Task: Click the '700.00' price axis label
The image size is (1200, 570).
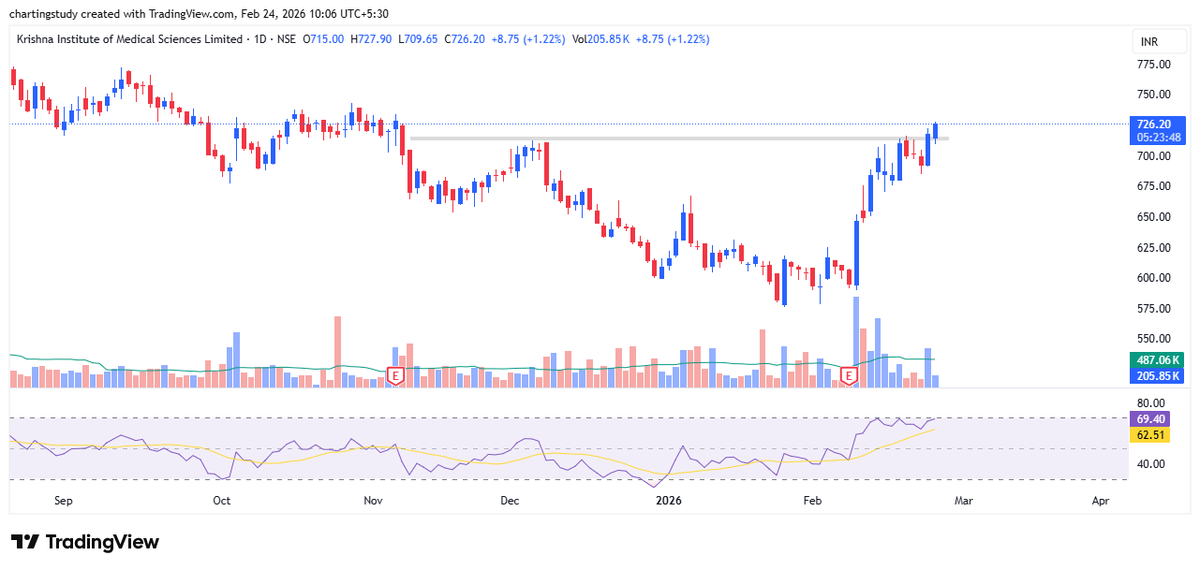Action: pyautogui.click(x=1154, y=156)
